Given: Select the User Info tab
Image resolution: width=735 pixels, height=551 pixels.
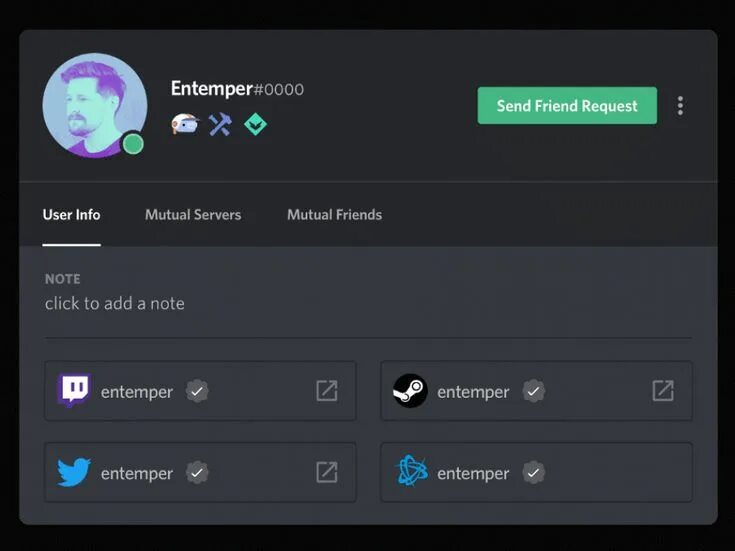Looking at the screenshot, I should [72, 215].
